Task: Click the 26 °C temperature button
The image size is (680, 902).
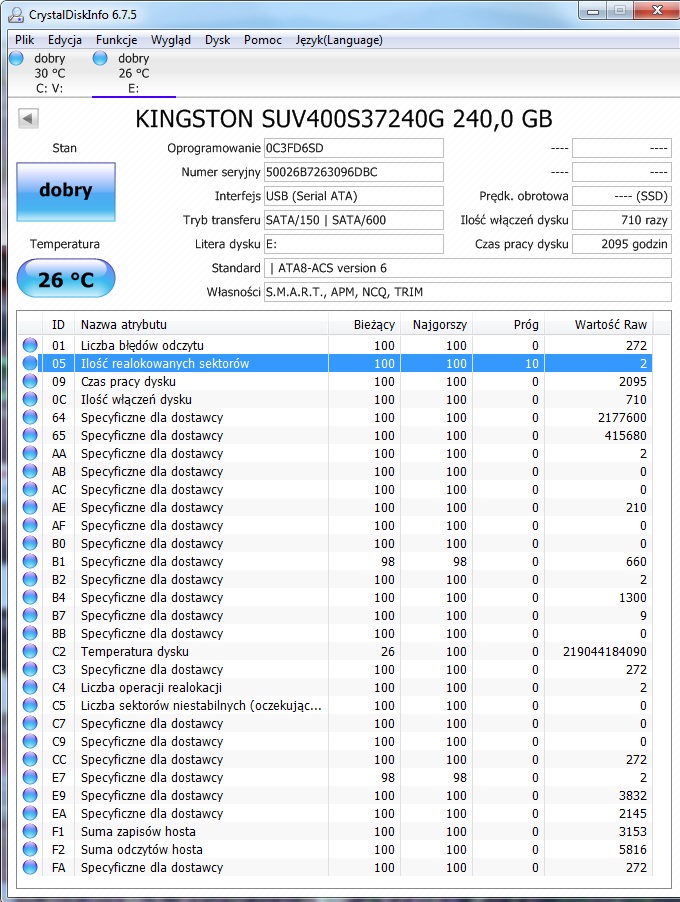Action: [66, 279]
